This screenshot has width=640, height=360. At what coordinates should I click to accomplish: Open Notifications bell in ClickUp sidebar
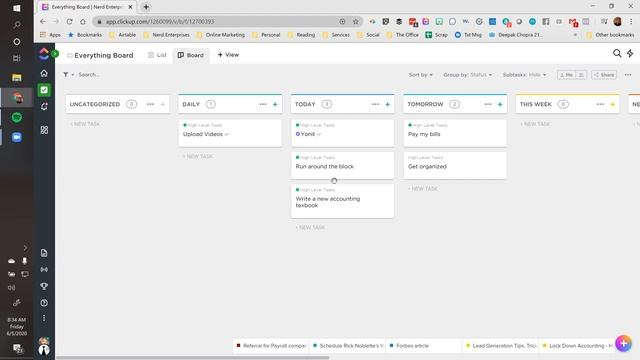pyautogui.click(x=44, y=107)
